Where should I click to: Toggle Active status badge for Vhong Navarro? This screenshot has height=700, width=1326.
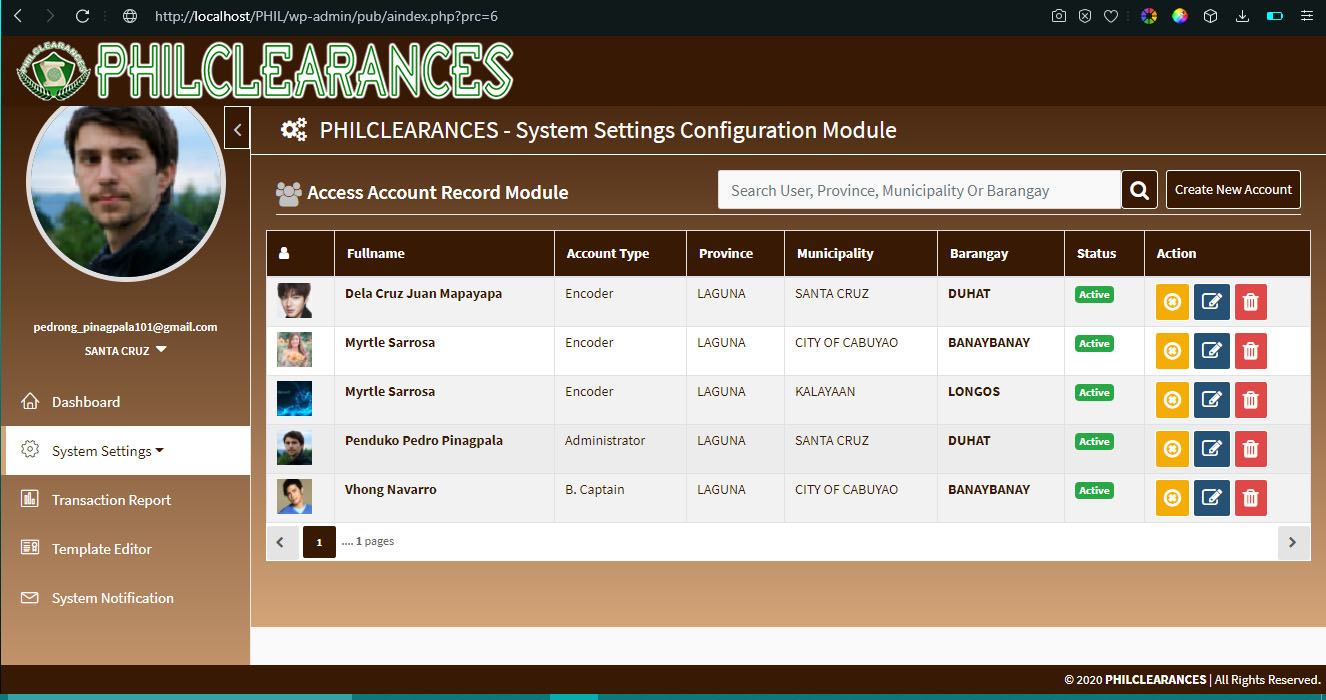click(1094, 491)
